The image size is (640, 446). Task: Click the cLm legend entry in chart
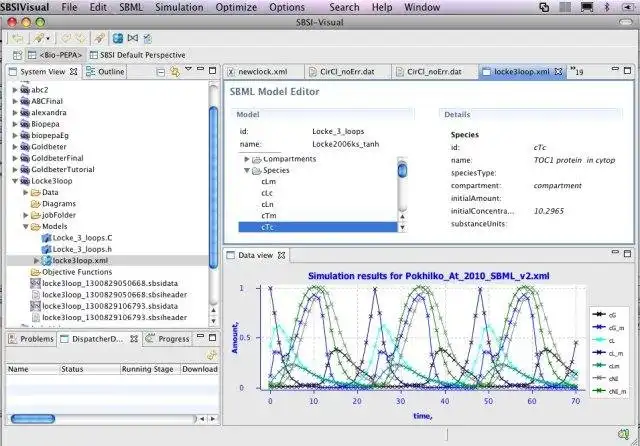(x=606, y=366)
